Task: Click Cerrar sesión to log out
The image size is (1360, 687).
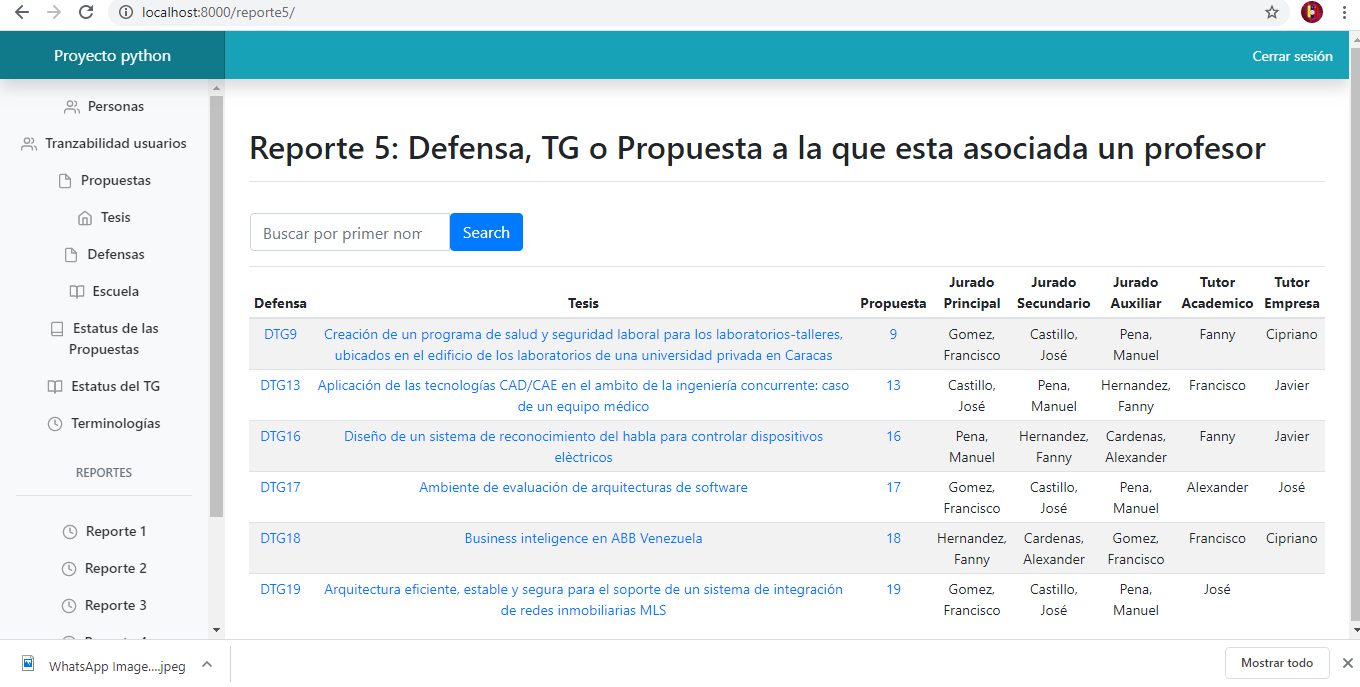Action: click(x=1292, y=57)
